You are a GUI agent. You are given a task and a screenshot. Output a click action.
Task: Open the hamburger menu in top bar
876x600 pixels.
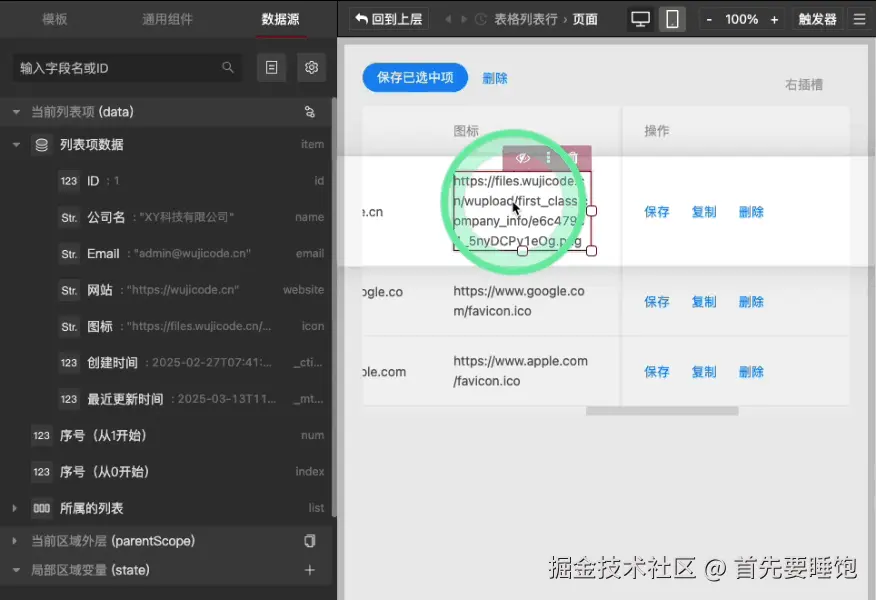click(859, 19)
